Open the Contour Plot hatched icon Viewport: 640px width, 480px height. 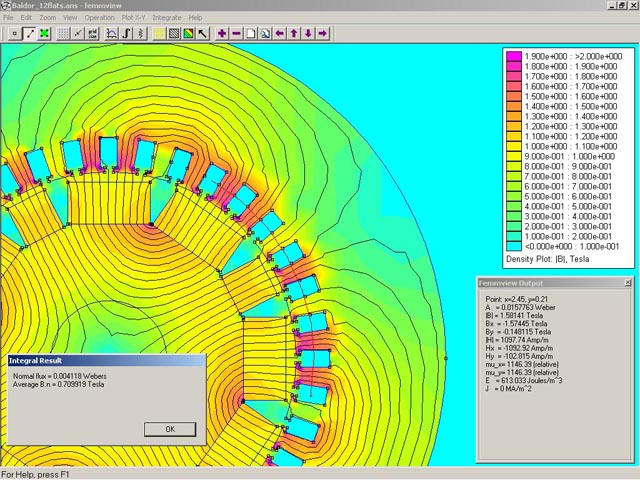[174, 33]
